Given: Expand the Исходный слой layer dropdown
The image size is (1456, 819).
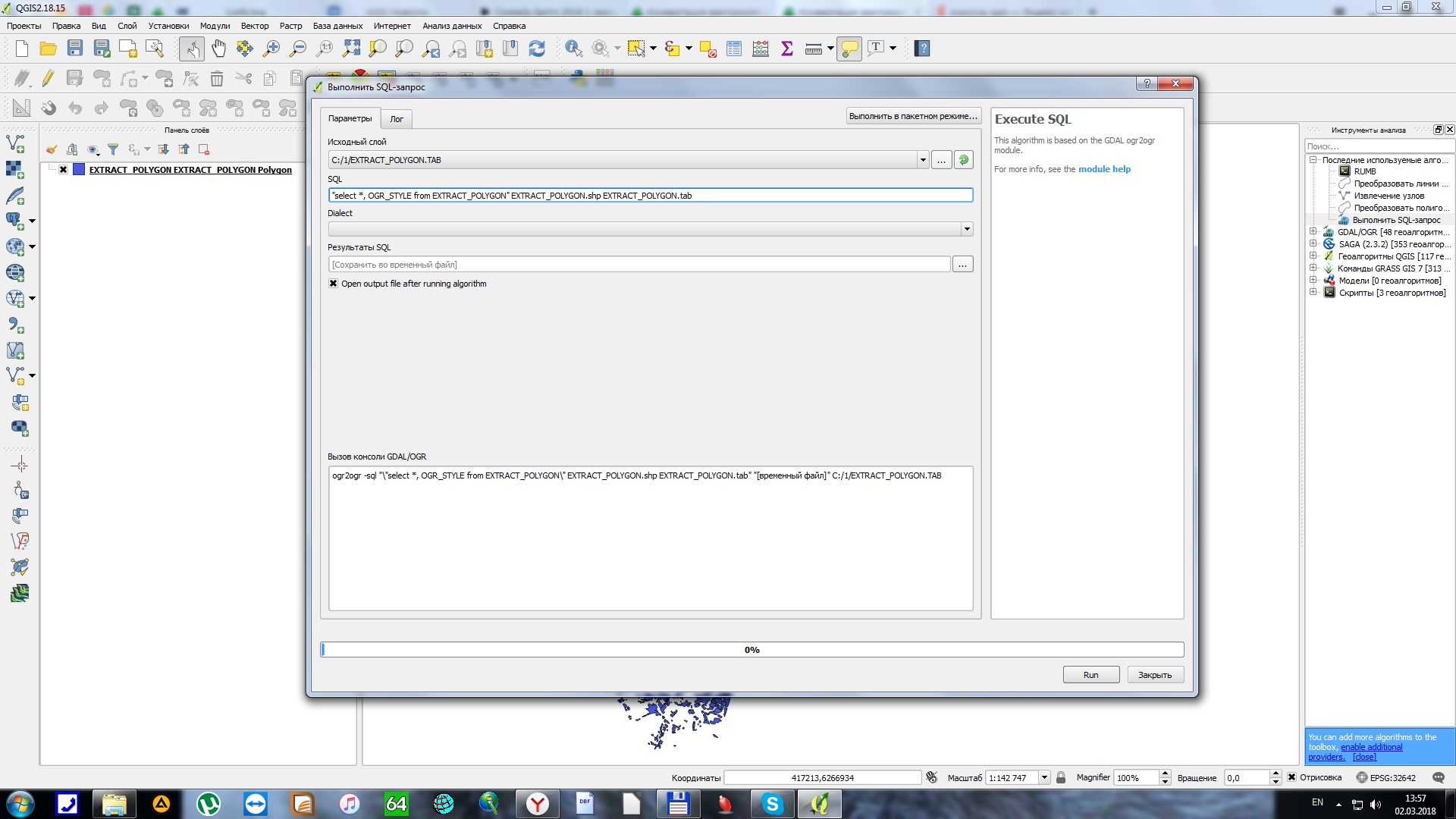Looking at the screenshot, I should click(922, 160).
